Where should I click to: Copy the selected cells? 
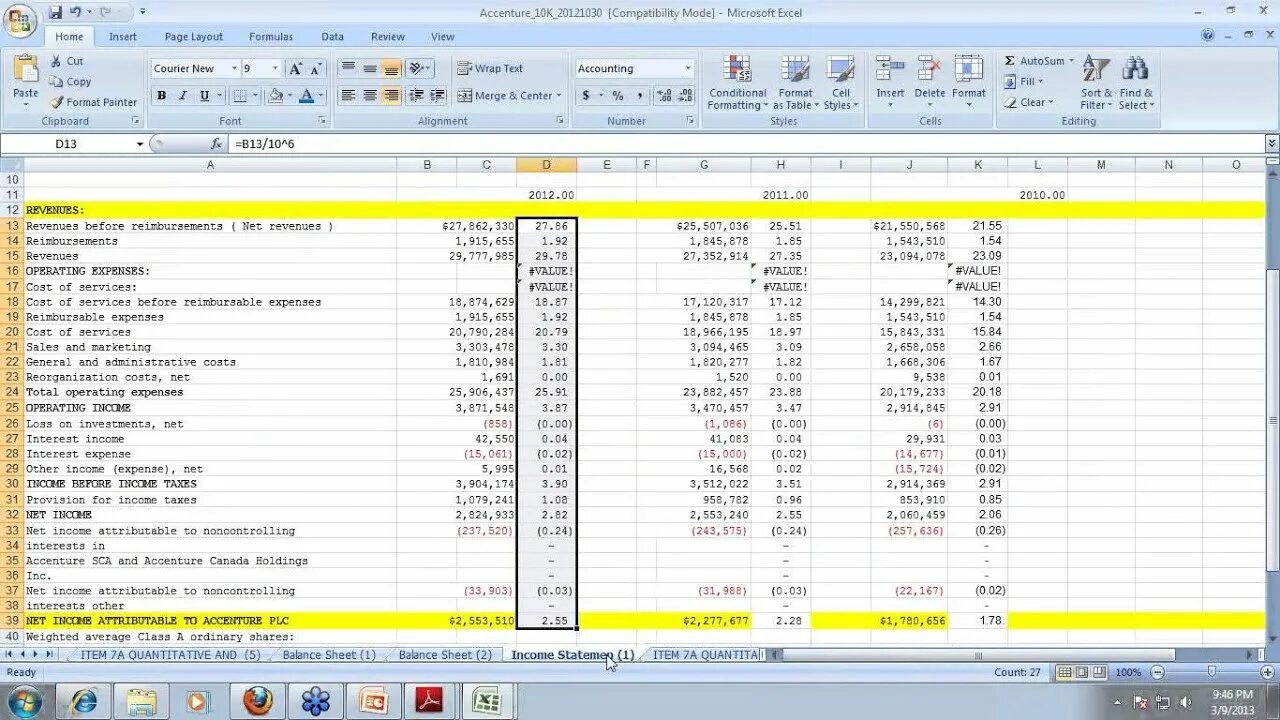click(70, 82)
